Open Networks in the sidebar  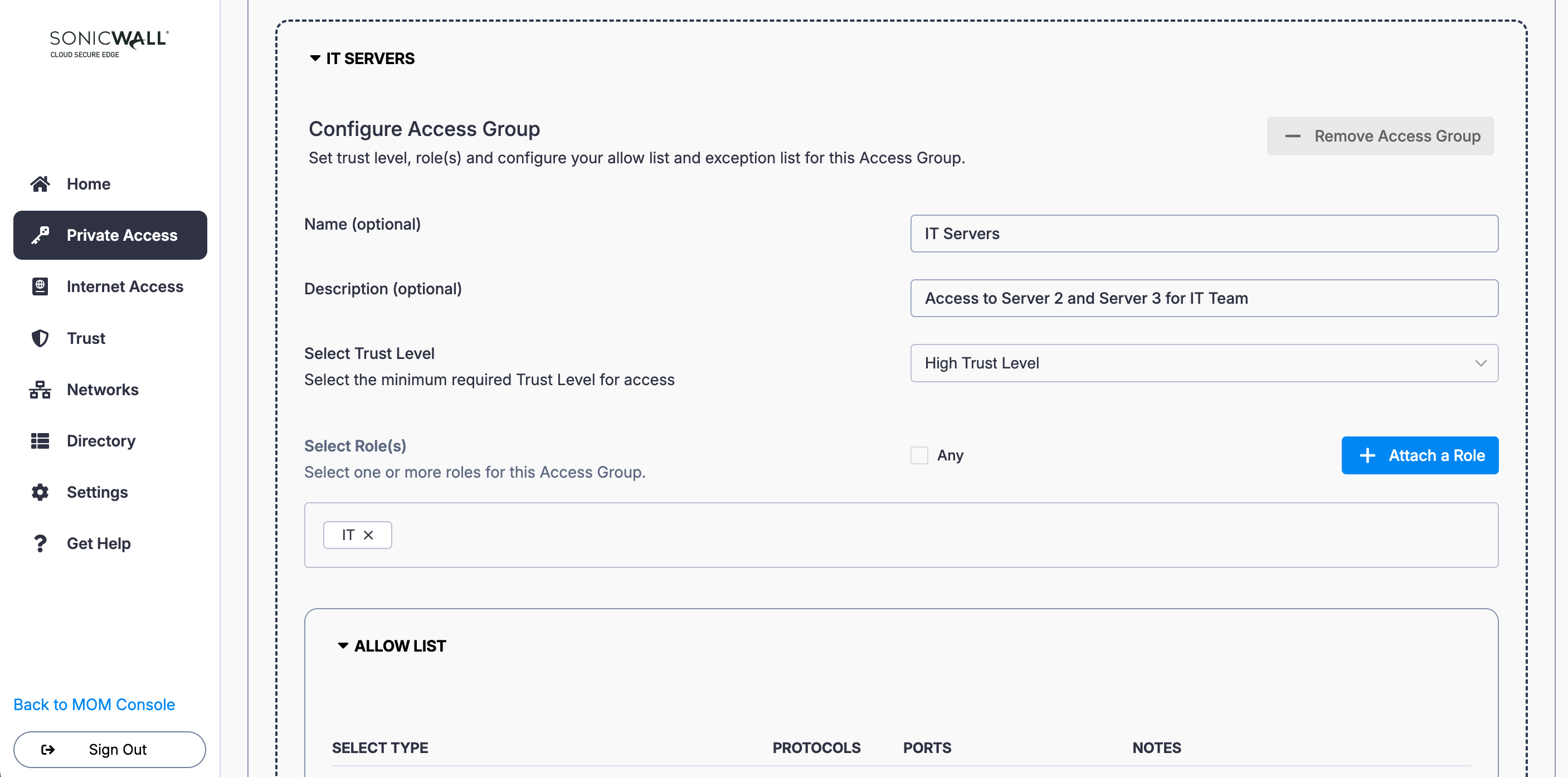[103, 389]
